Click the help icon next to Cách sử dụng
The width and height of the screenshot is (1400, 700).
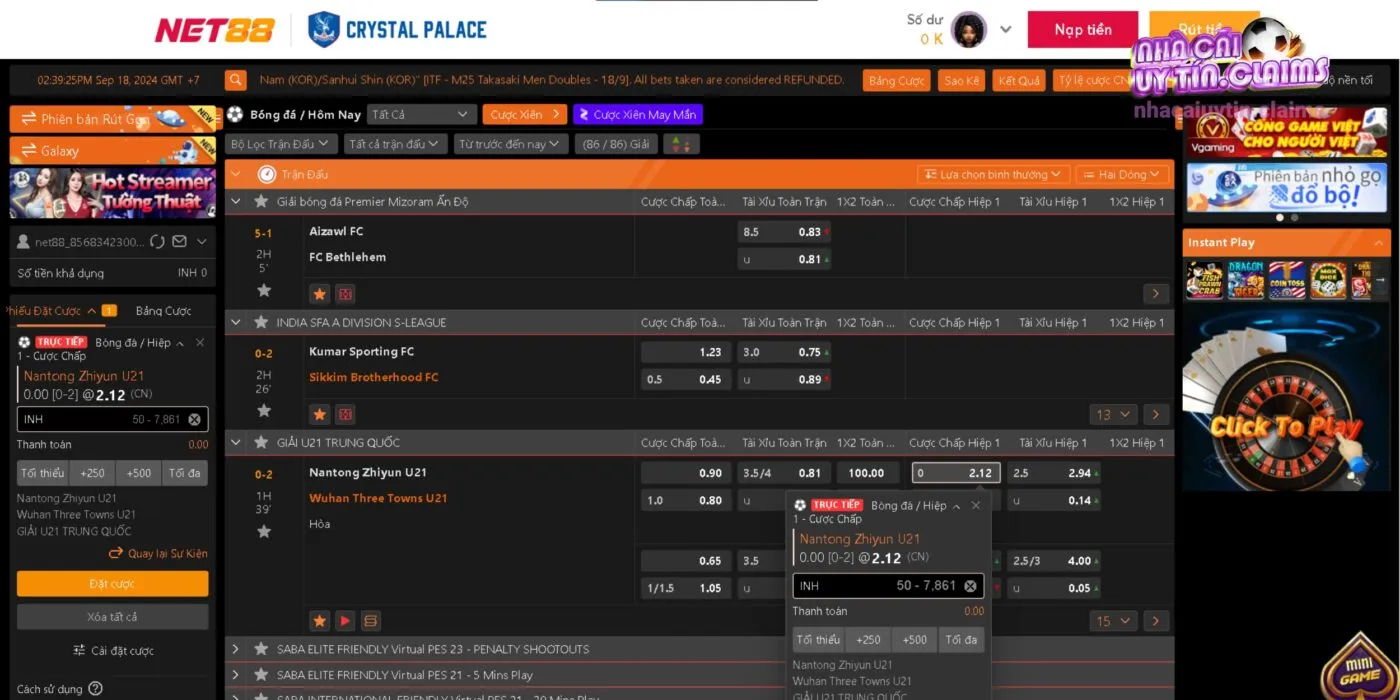point(95,688)
